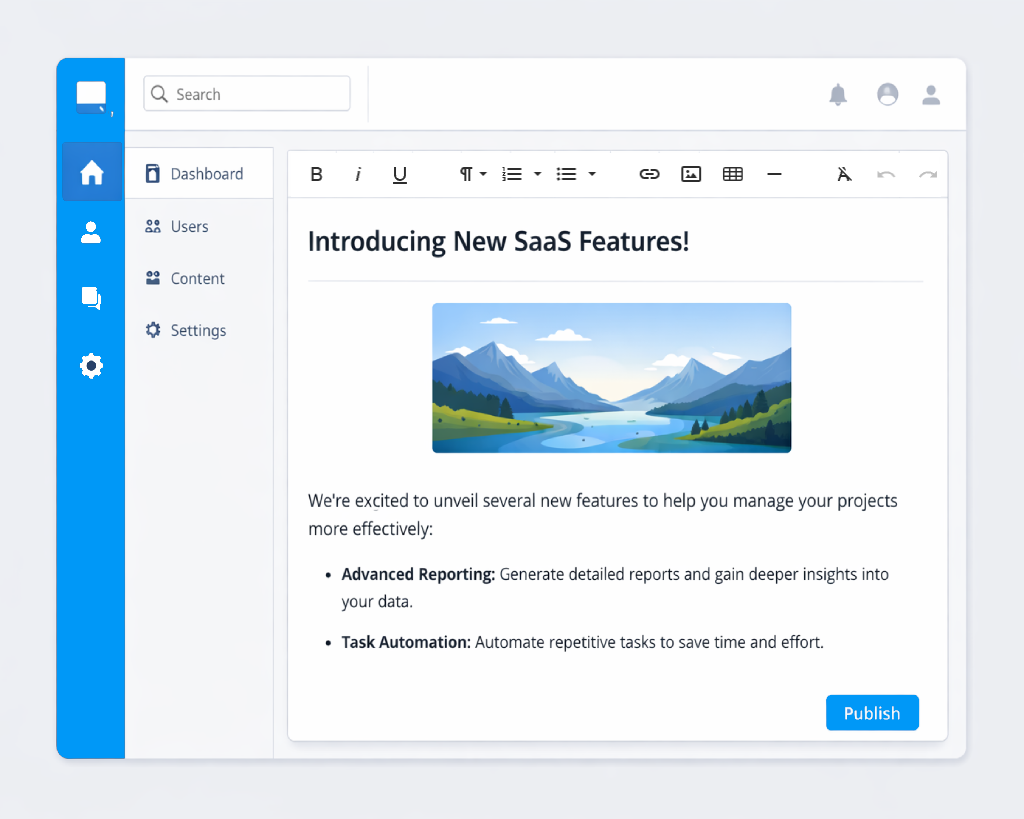Insert a hyperlink

[649, 174]
